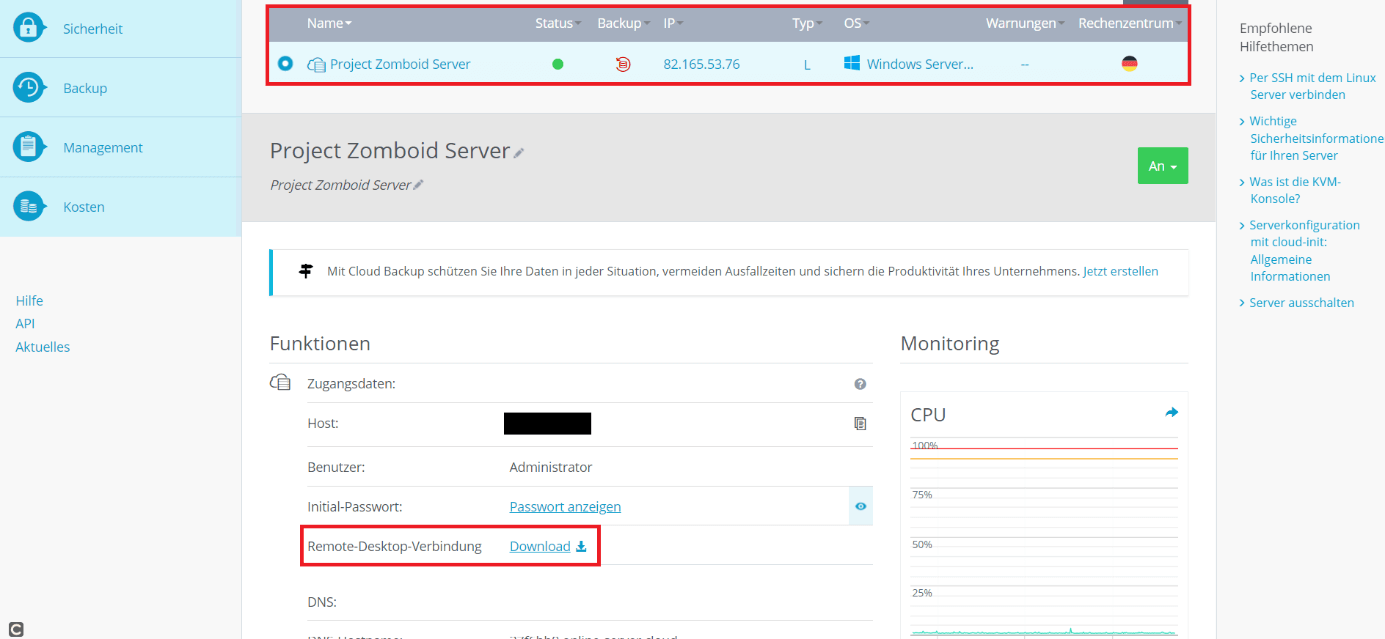Click the cloud server icon beside Project Zomboid Server row
This screenshot has height=639, width=1385.
point(316,64)
